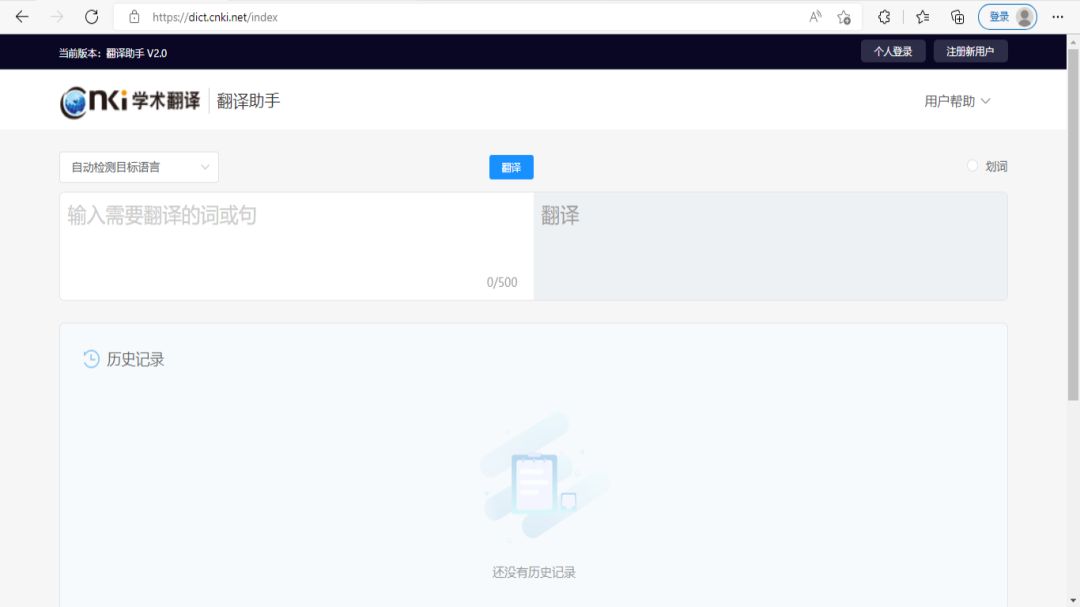Click the browser profile 登录 button

[x=1007, y=17]
